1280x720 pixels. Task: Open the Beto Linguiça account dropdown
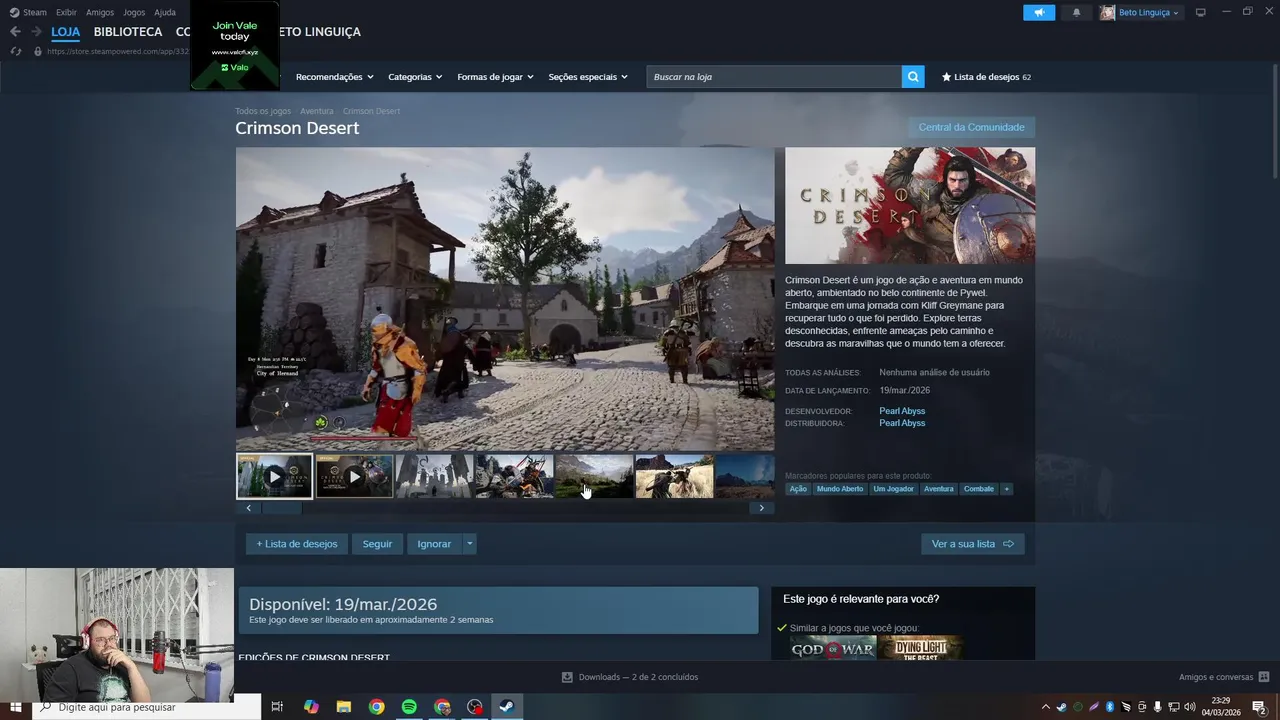(x=1149, y=12)
